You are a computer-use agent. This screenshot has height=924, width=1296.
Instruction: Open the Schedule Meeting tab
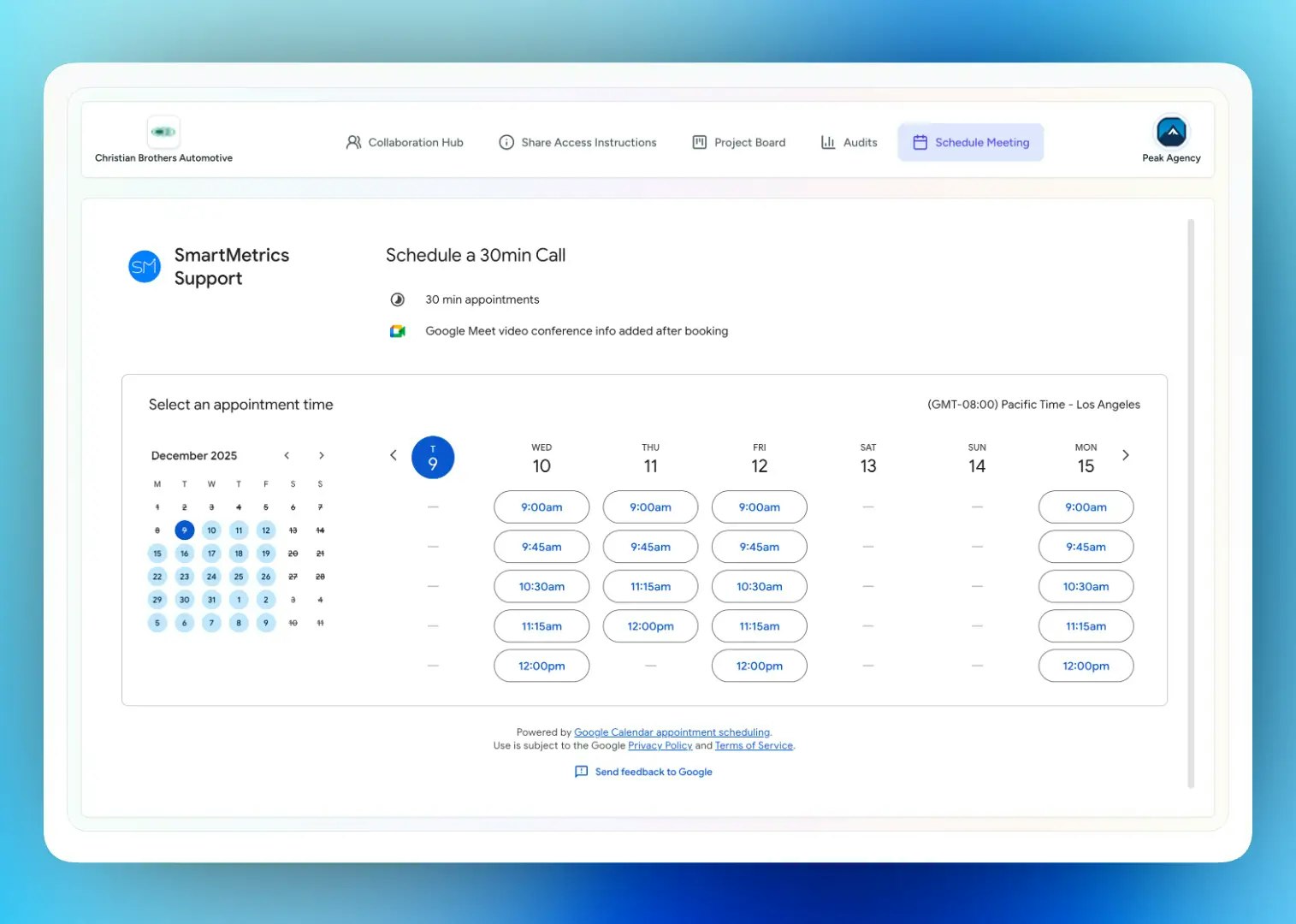(x=970, y=142)
